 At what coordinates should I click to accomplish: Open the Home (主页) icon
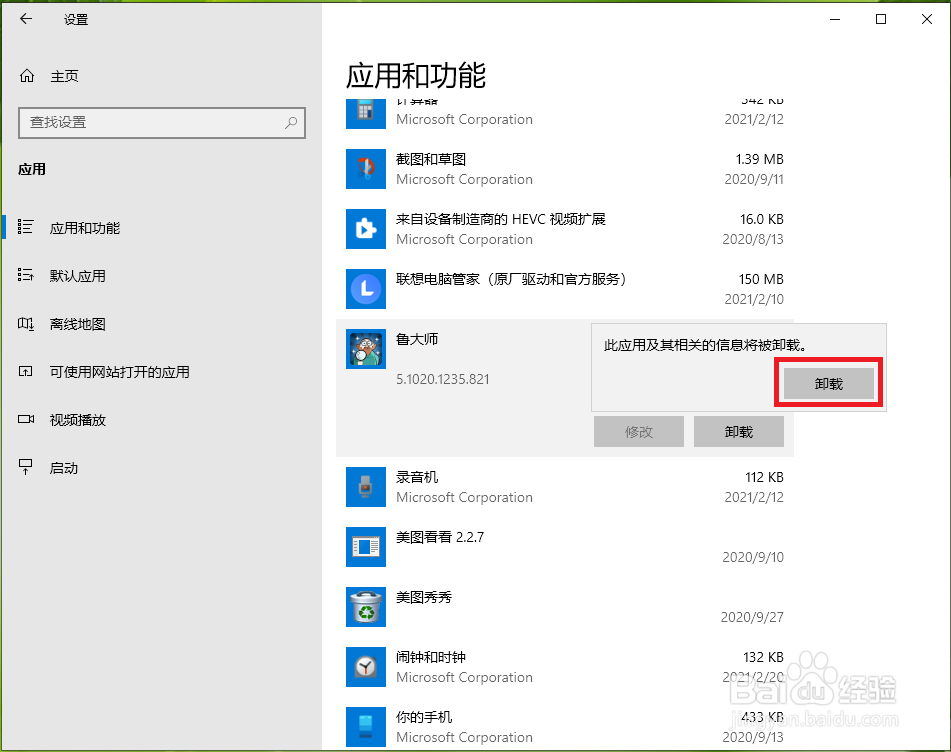(x=27, y=76)
